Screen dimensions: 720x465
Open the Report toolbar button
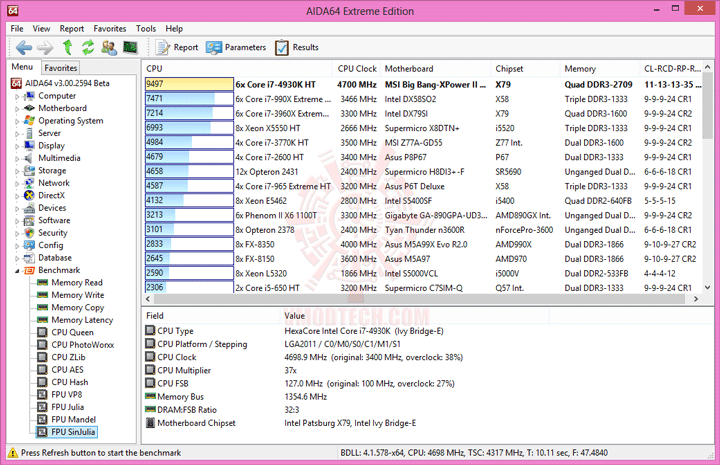tap(177, 47)
